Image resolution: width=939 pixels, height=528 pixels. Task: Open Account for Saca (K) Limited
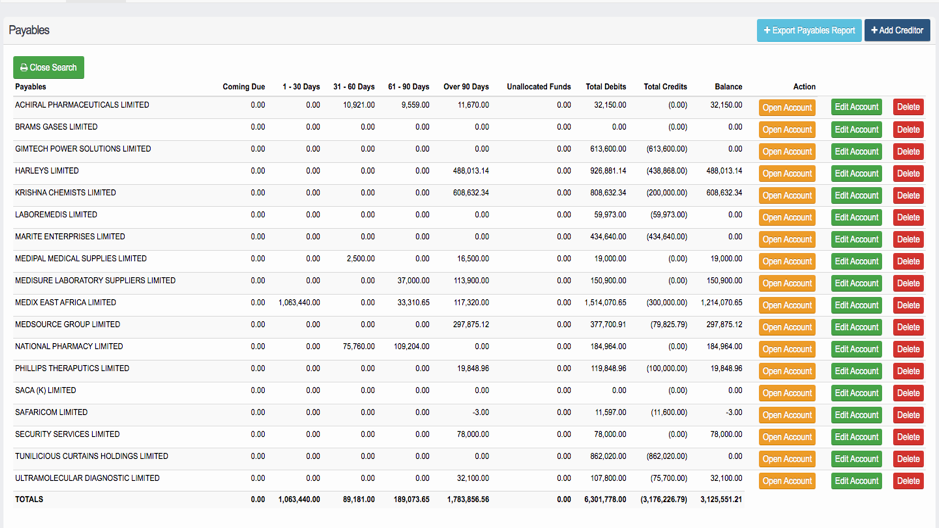click(x=787, y=393)
